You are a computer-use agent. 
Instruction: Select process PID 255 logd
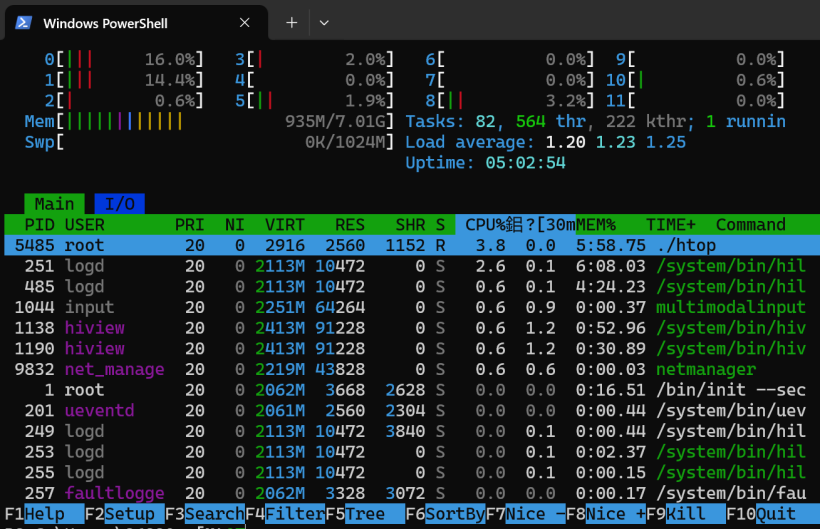point(412,473)
